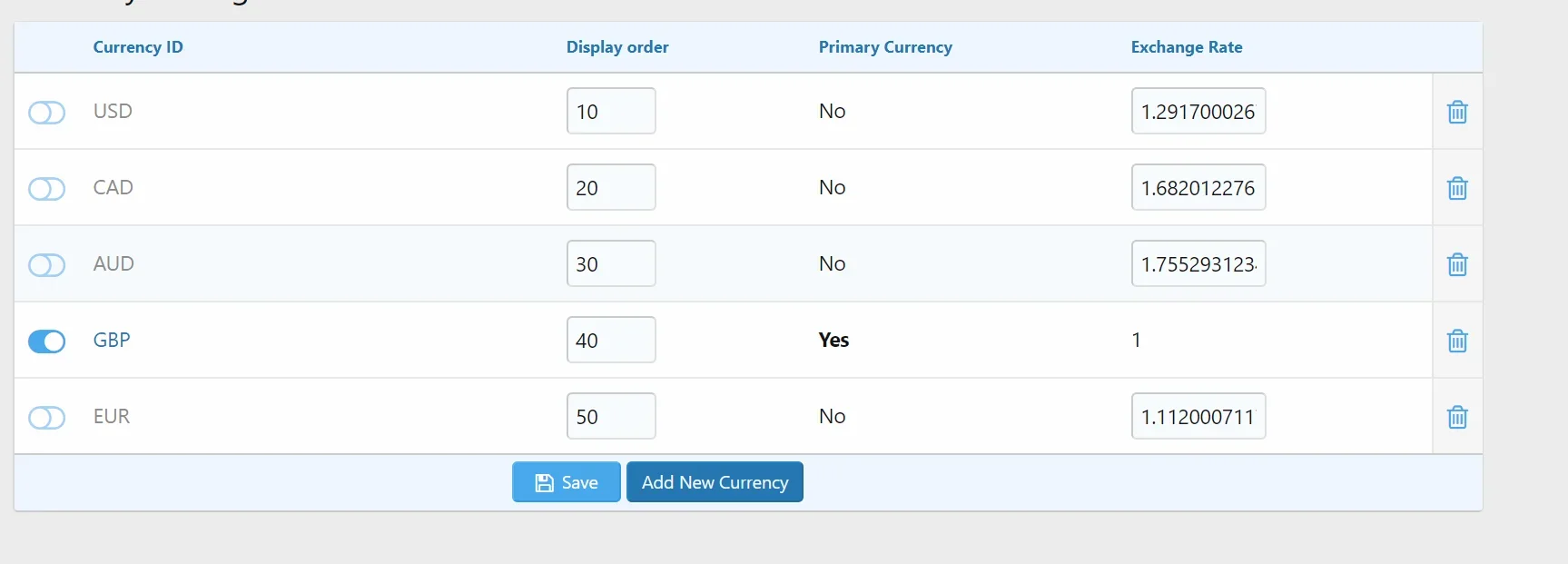Edit the USD exchange rate field
Image resolution: width=1568 pixels, height=564 pixels.
click(1198, 111)
